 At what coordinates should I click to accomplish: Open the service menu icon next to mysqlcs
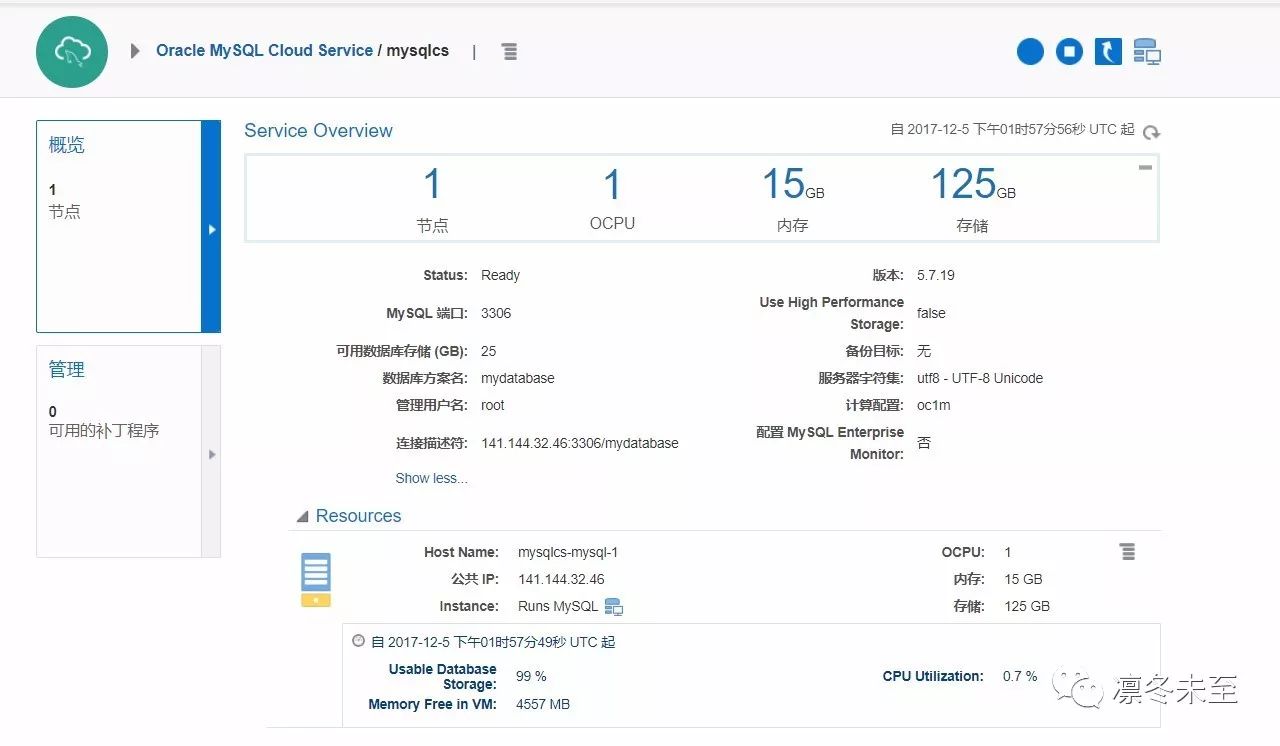pyautogui.click(x=509, y=51)
